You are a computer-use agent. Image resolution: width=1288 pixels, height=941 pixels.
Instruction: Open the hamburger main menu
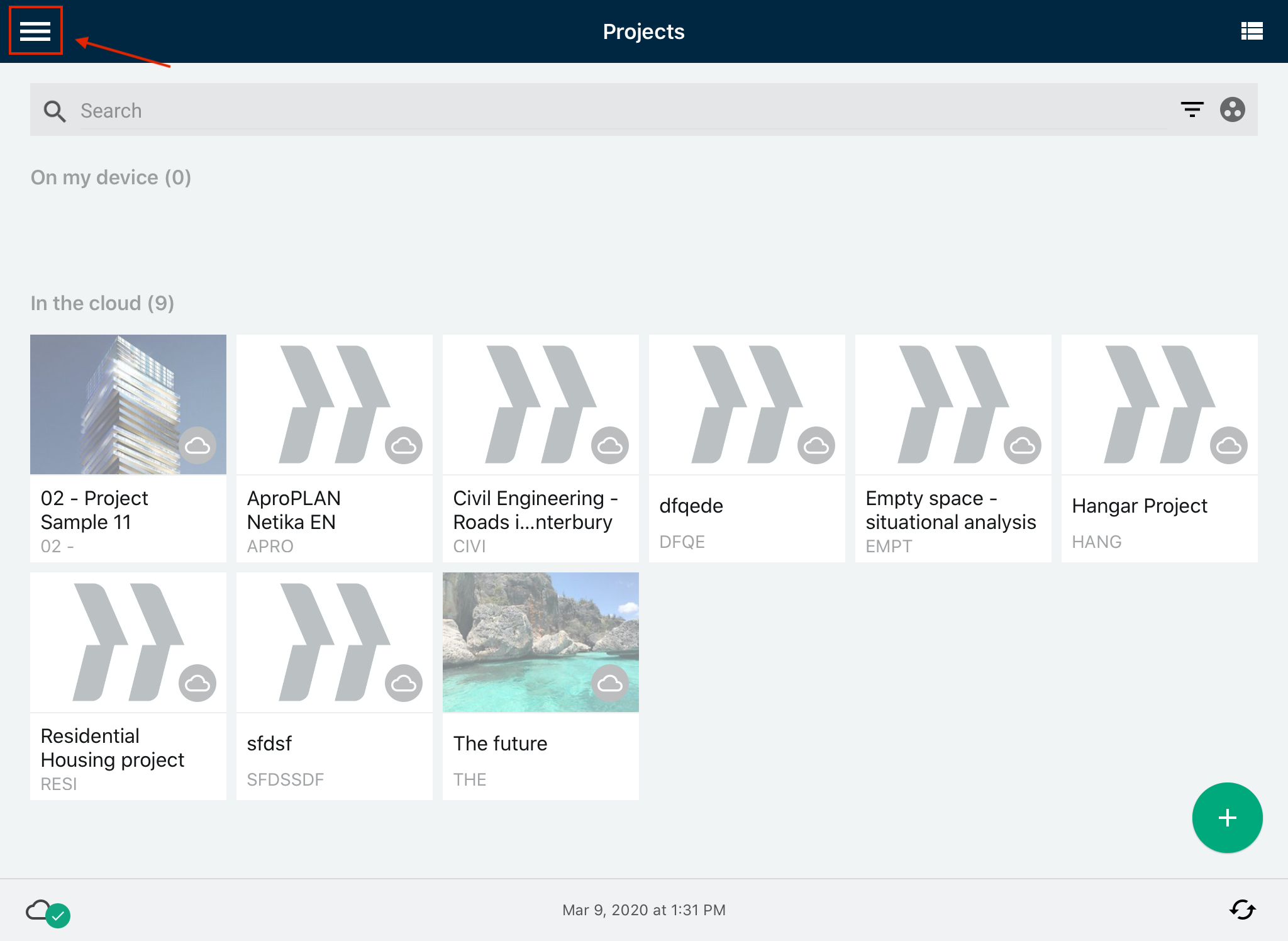[35, 31]
